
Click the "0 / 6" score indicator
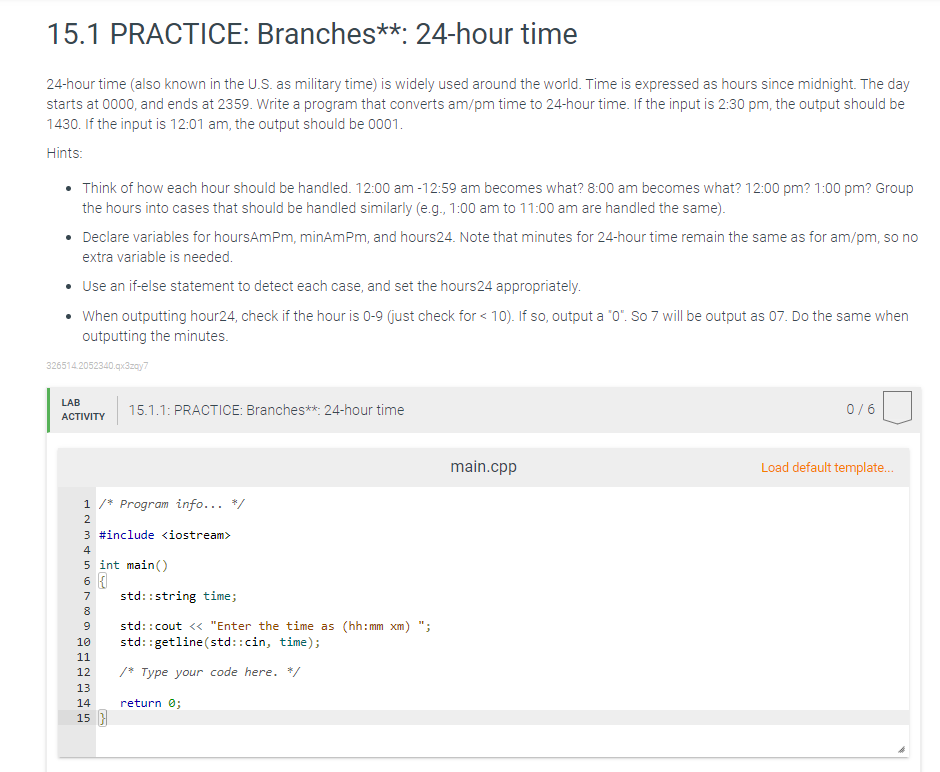(x=861, y=408)
